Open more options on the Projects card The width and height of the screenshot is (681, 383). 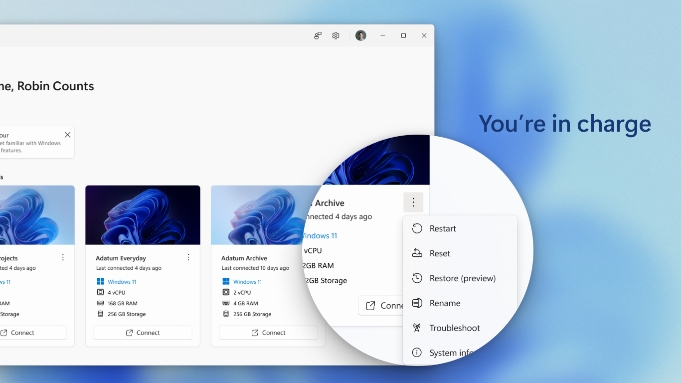point(63,258)
